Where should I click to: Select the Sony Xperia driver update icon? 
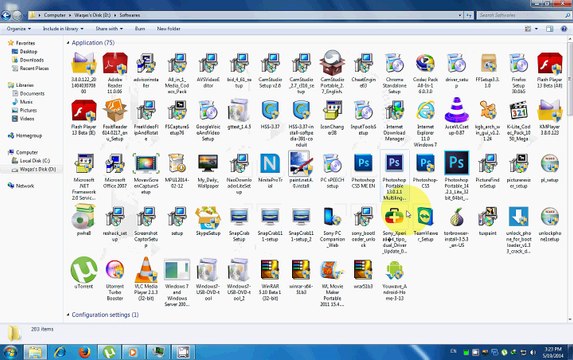[x=394, y=217]
